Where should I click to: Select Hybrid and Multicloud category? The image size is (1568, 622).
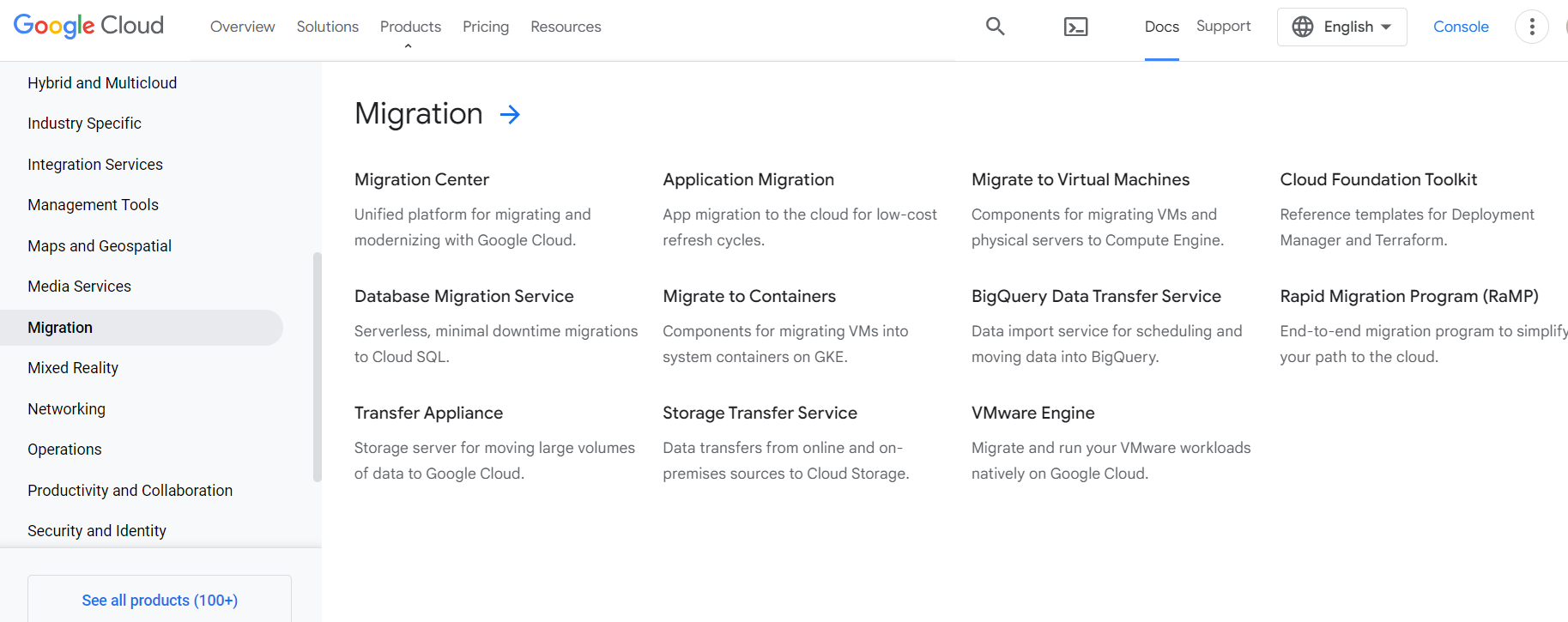click(102, 83)
